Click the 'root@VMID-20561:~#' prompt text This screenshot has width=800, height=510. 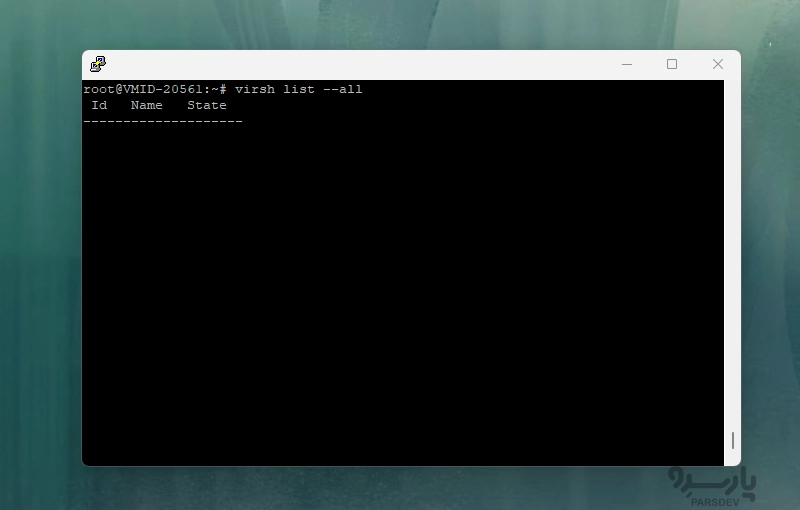pyautogui.click(x=155, y=89)
